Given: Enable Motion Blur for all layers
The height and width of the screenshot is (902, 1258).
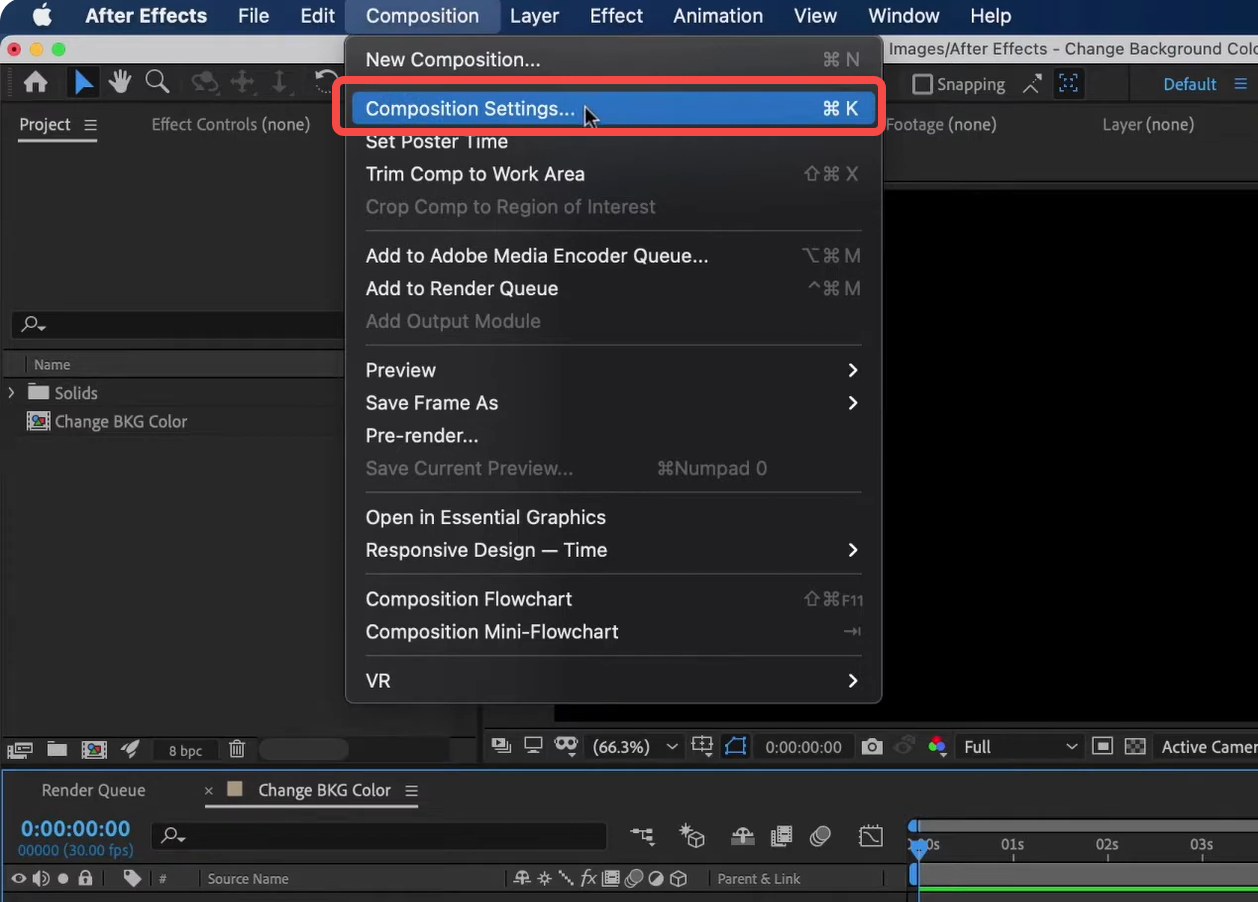Looking at the screenshot, I should (820, 837).
